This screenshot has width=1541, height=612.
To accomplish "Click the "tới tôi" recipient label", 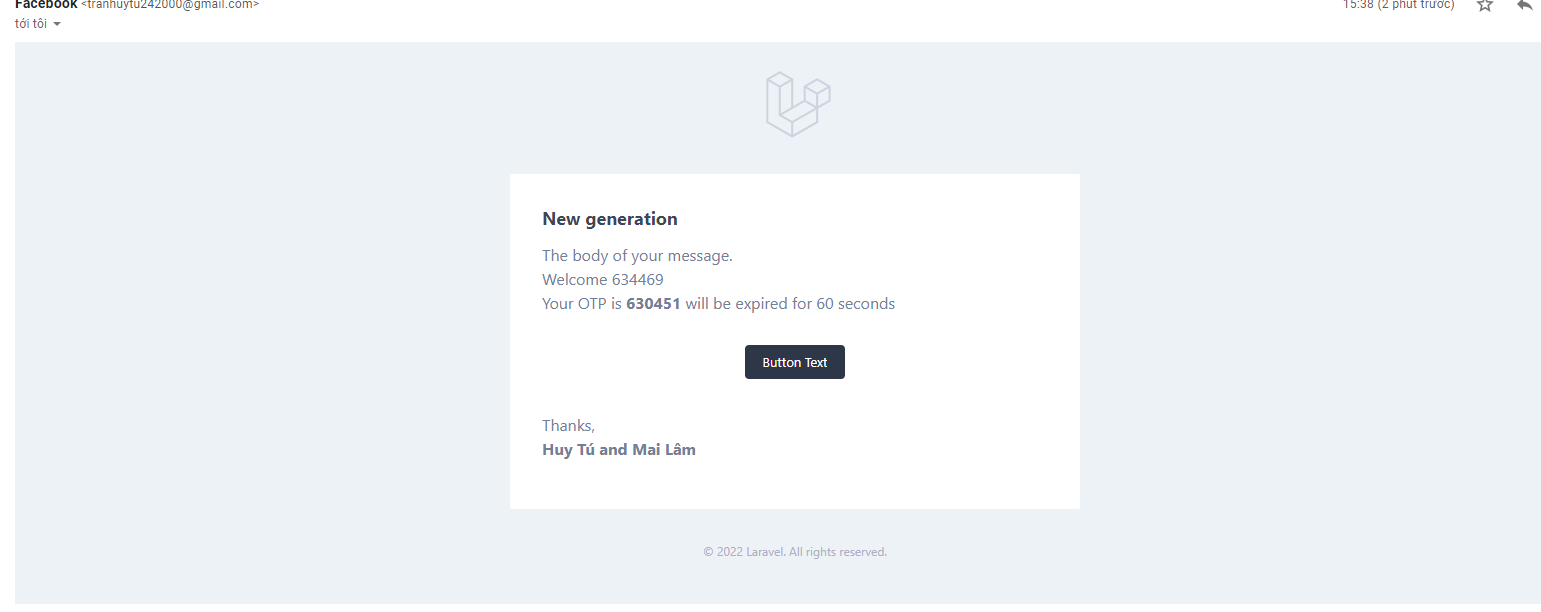I will pyautogui.click(x=31, y=24).
